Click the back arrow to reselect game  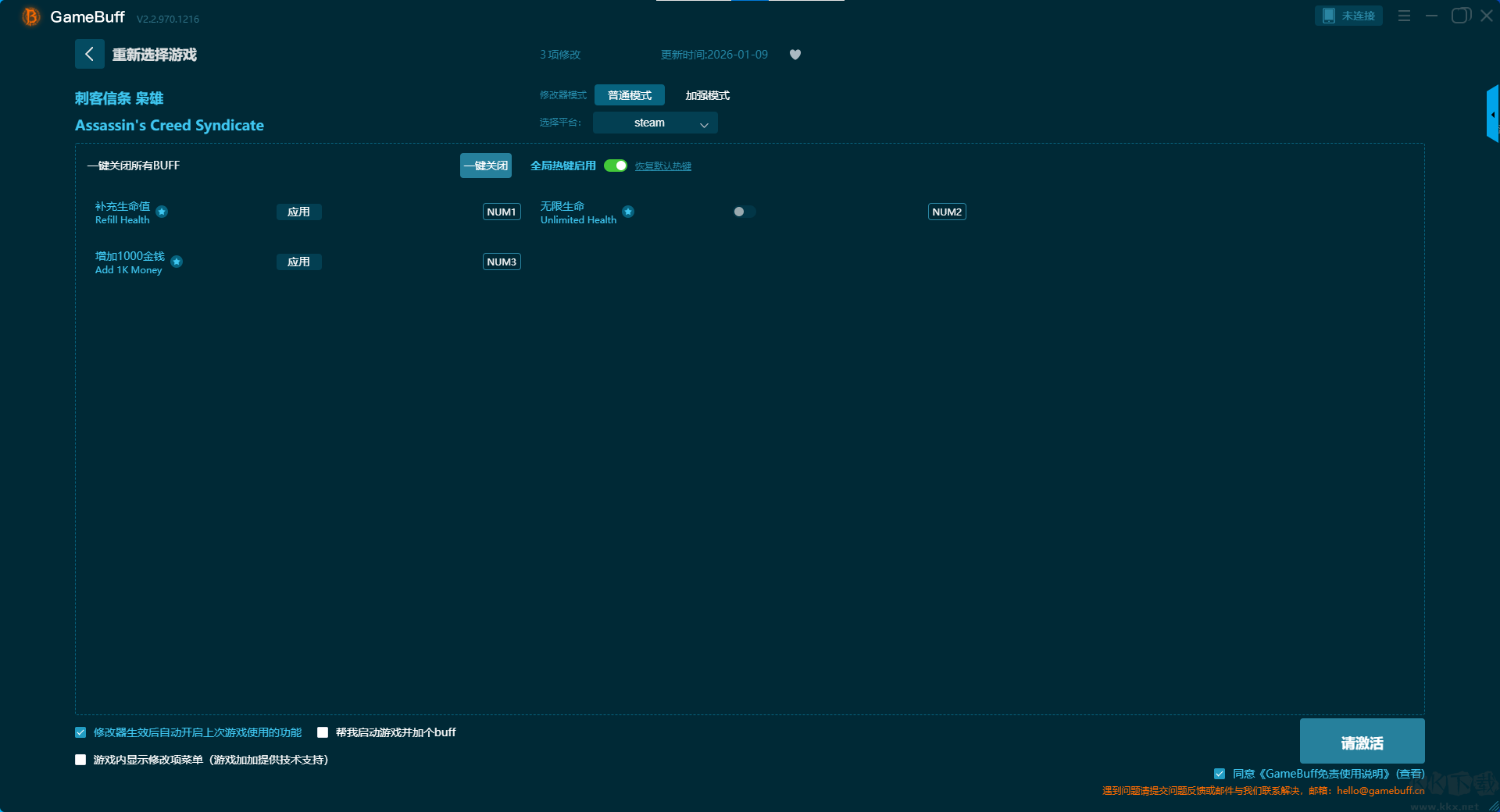click(89, 54)
